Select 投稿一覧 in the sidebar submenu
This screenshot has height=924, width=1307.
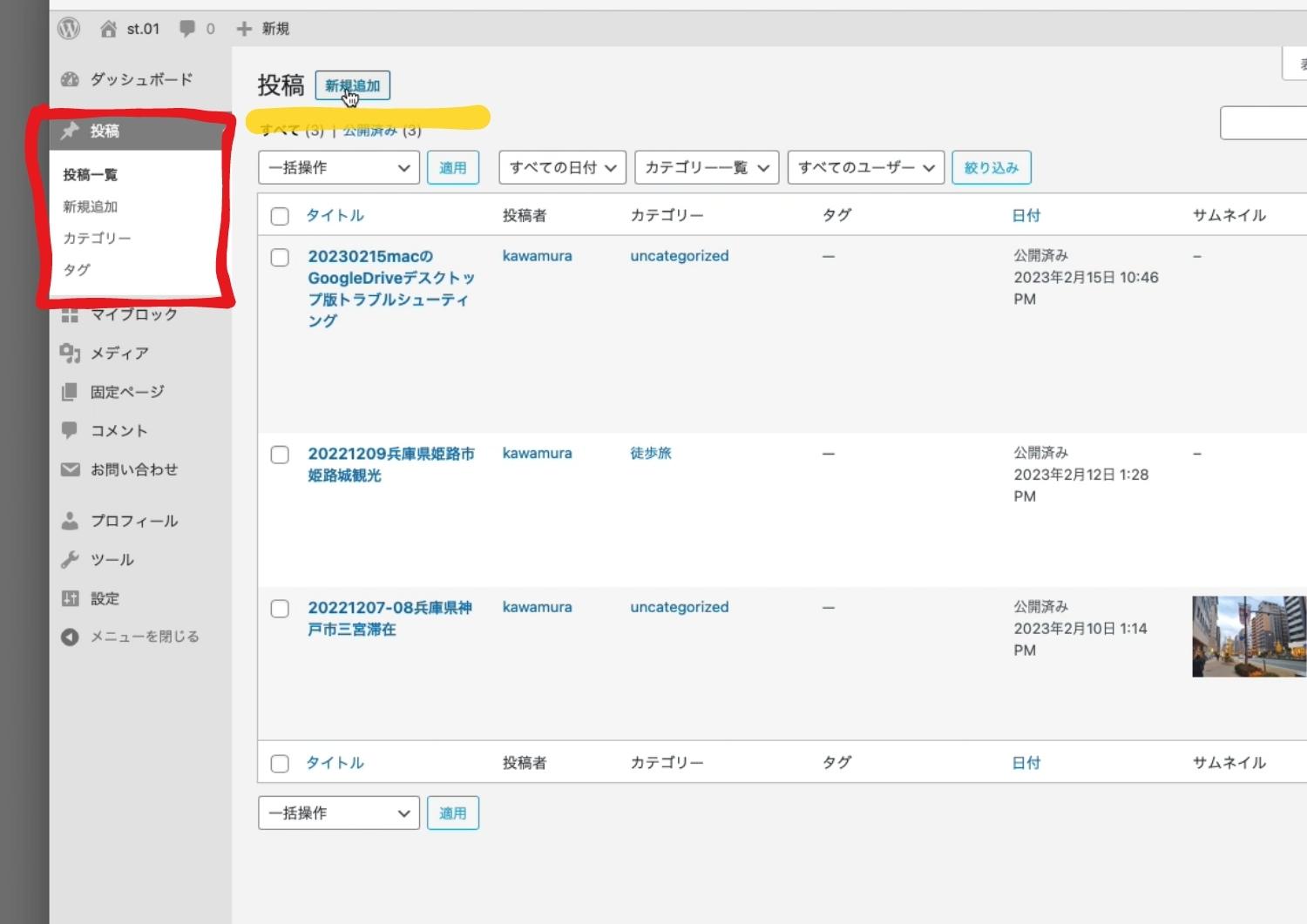tap(90, 175)
